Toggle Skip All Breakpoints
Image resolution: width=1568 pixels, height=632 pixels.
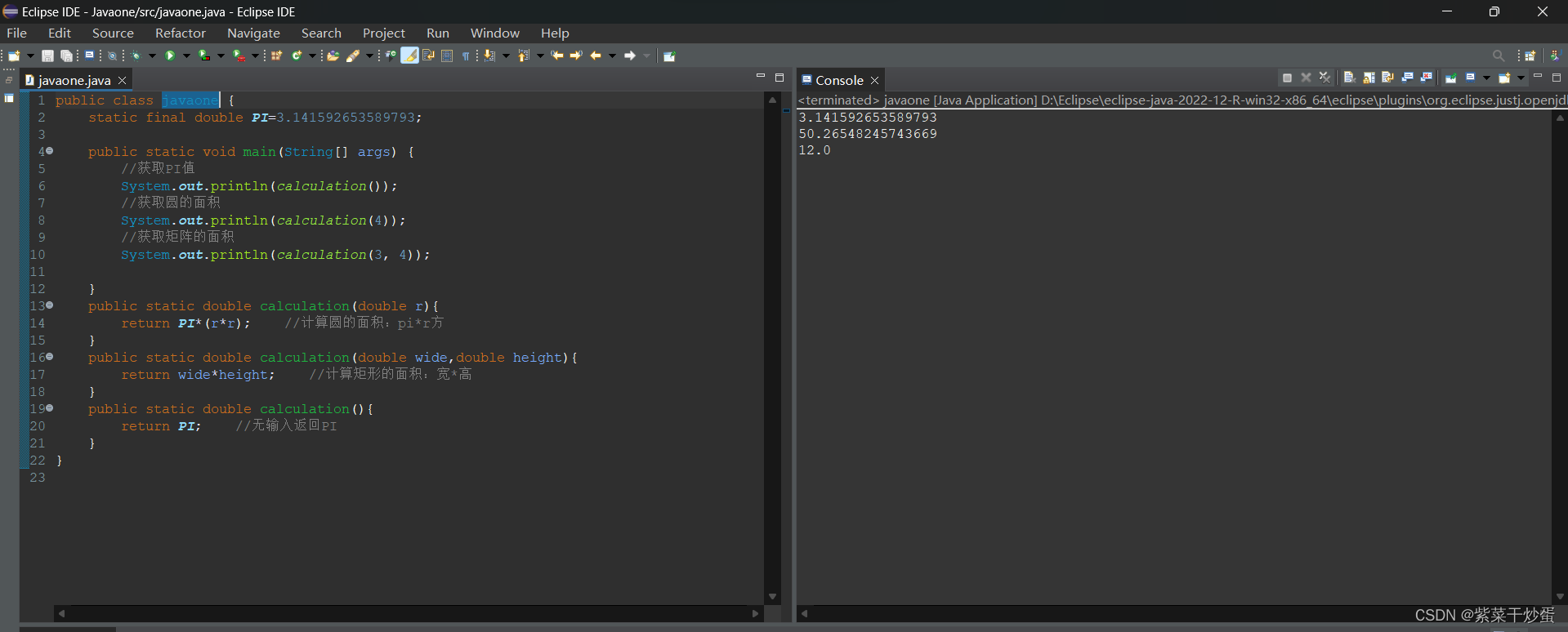pos(112,56)
